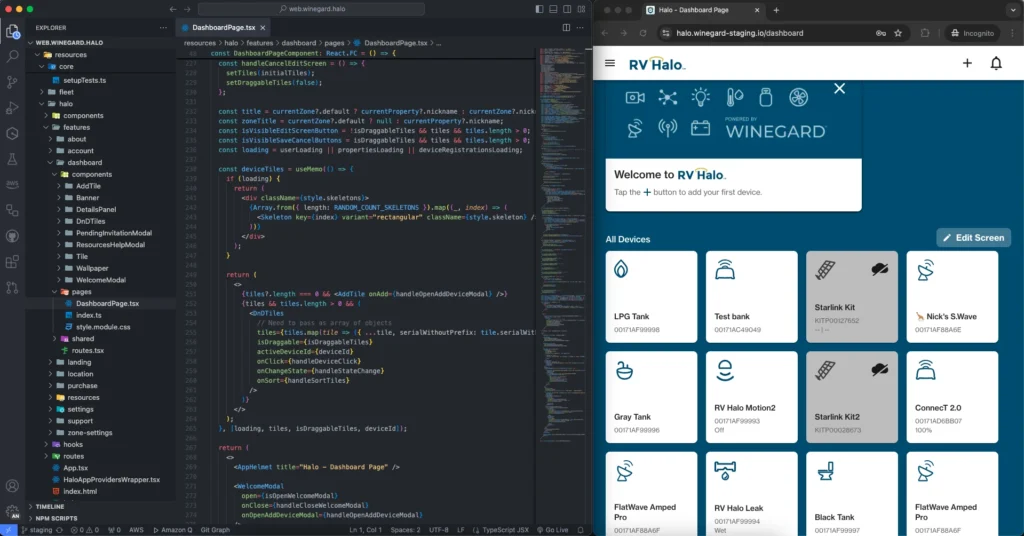The height and width of the screenshot is (536, 1024).
Task: Open Search in the VS Code activity bar
Action: [12, 56]
